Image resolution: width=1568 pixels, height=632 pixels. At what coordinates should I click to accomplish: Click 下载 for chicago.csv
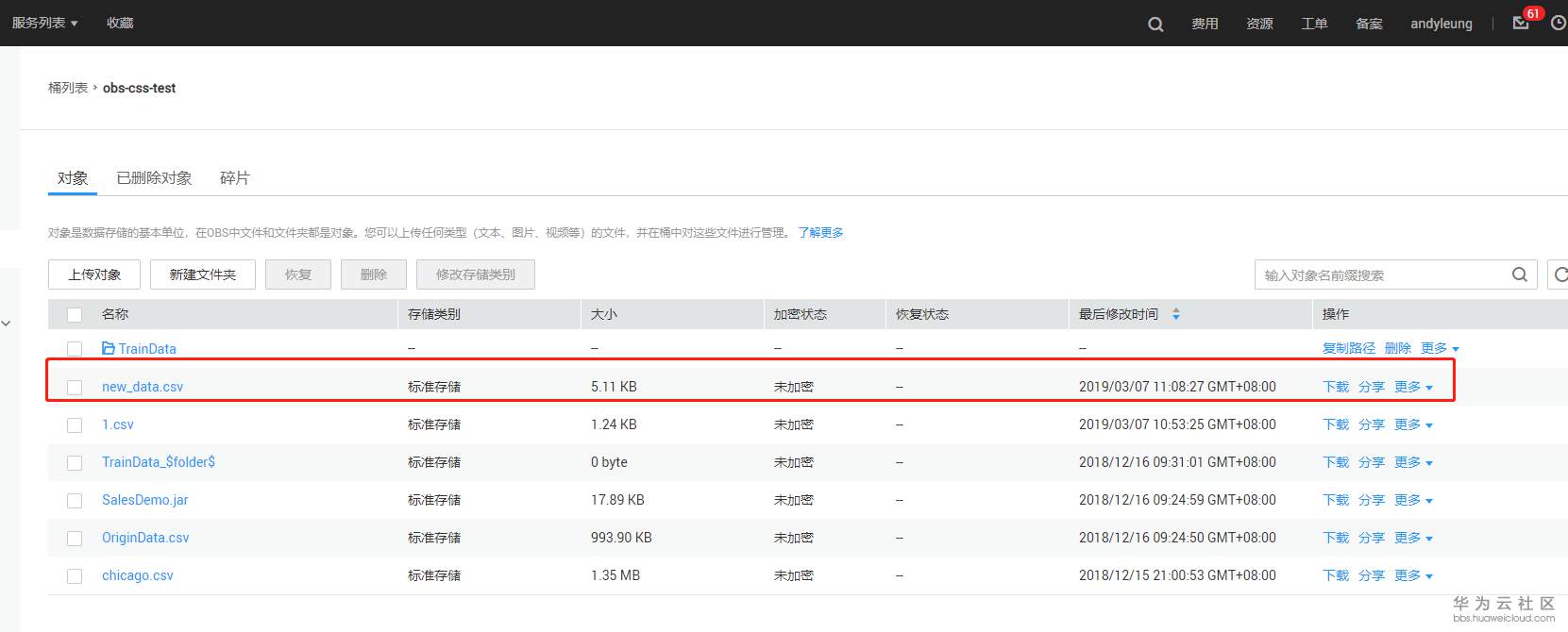pos(1336,575)
